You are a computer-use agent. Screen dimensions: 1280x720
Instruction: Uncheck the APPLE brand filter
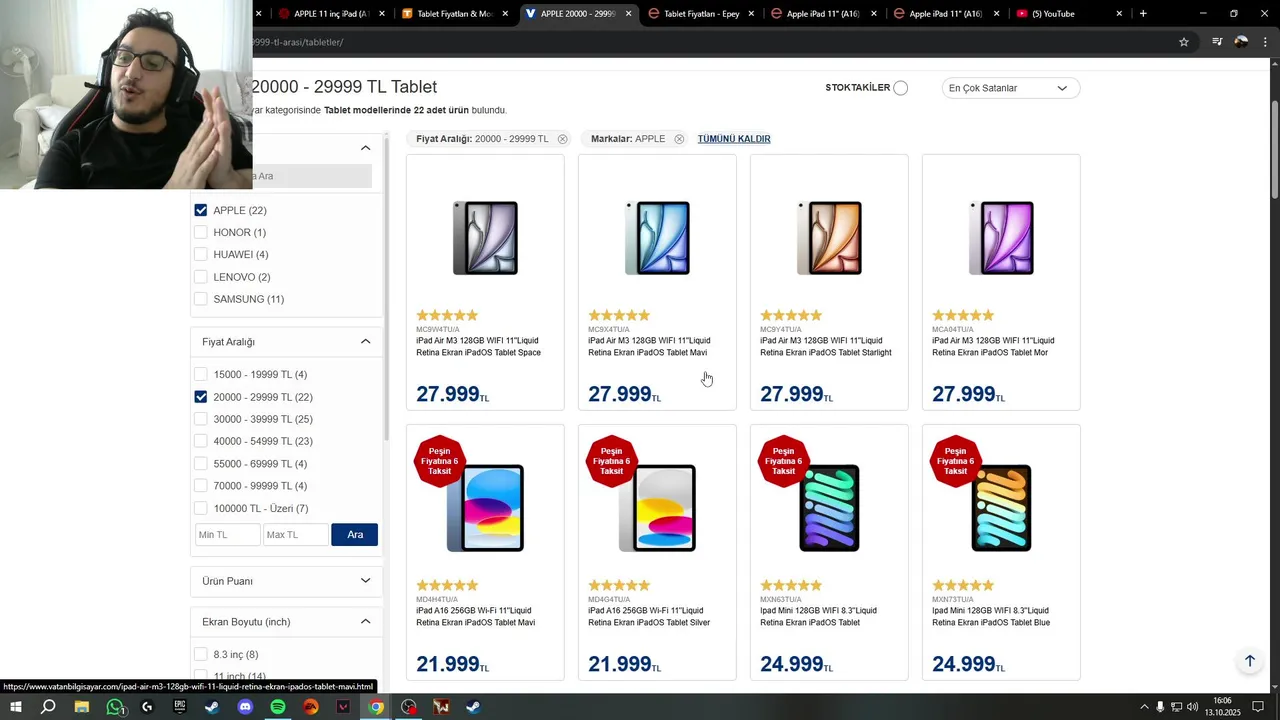coord(201,210)
